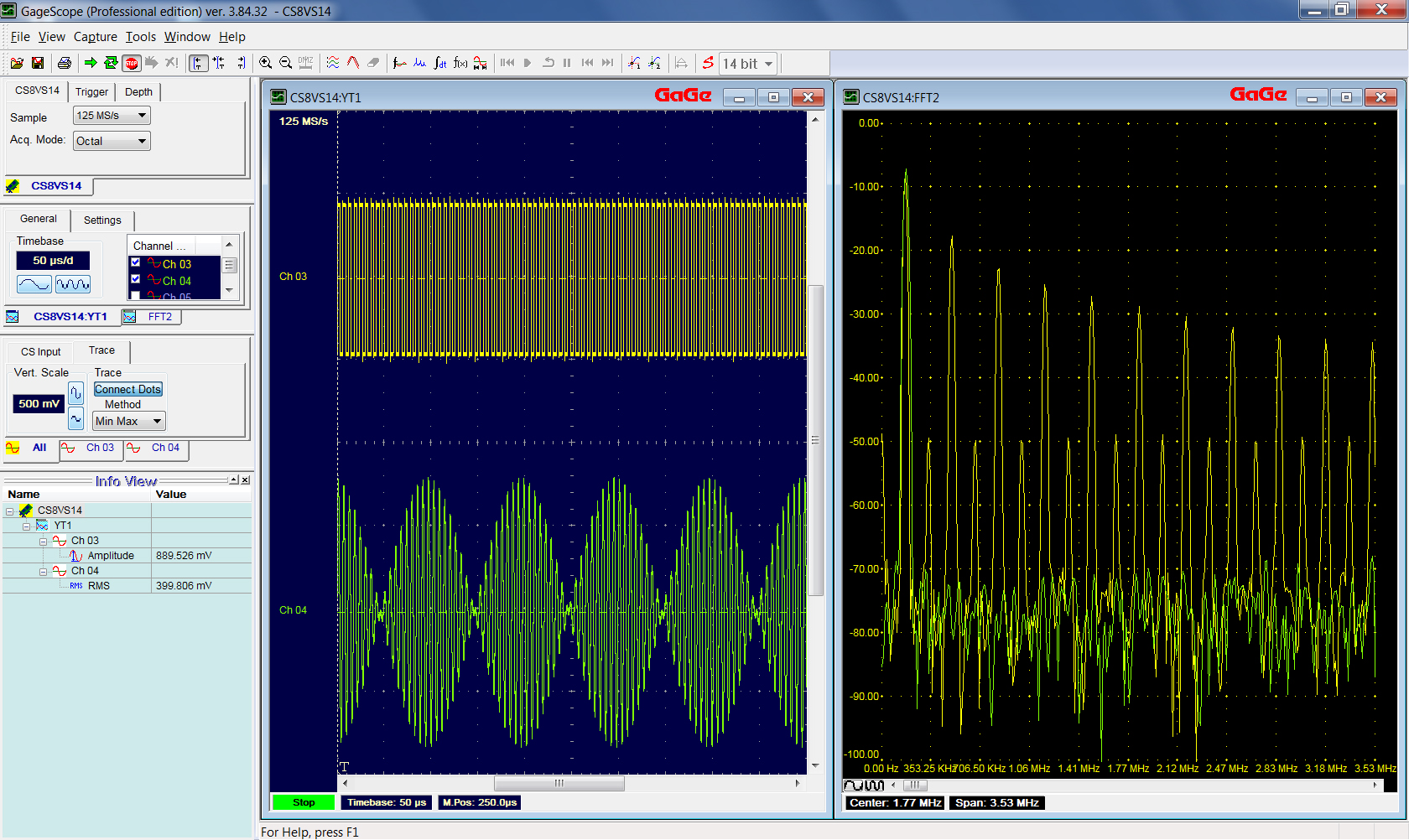Collapse the Ch 03 tree node

pyautogui.click(x=43, y=542)
